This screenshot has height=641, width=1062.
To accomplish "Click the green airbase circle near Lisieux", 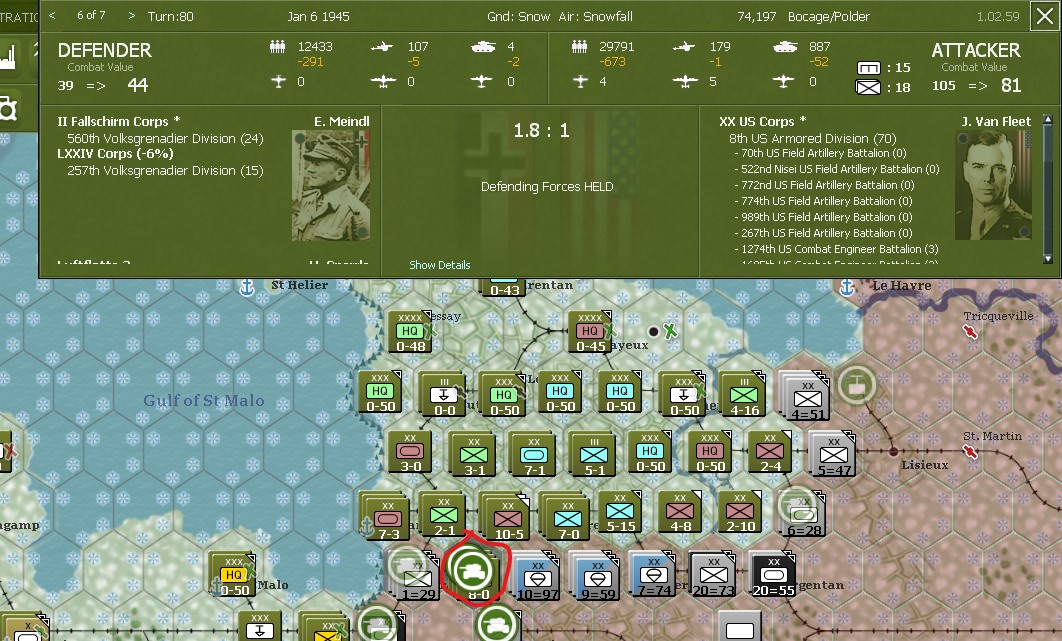I will (857, 385).
